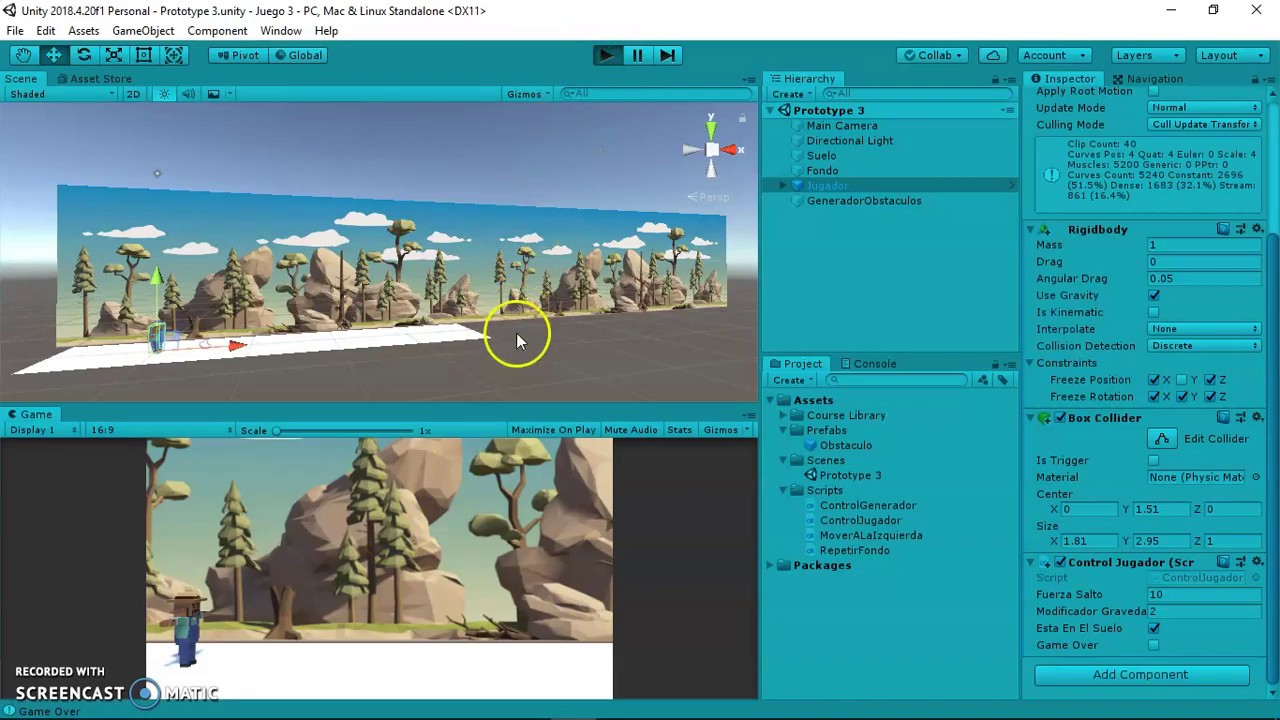Open Rigidbody help reference icon
The image size is (1280, 720).
click(1223, 229)
